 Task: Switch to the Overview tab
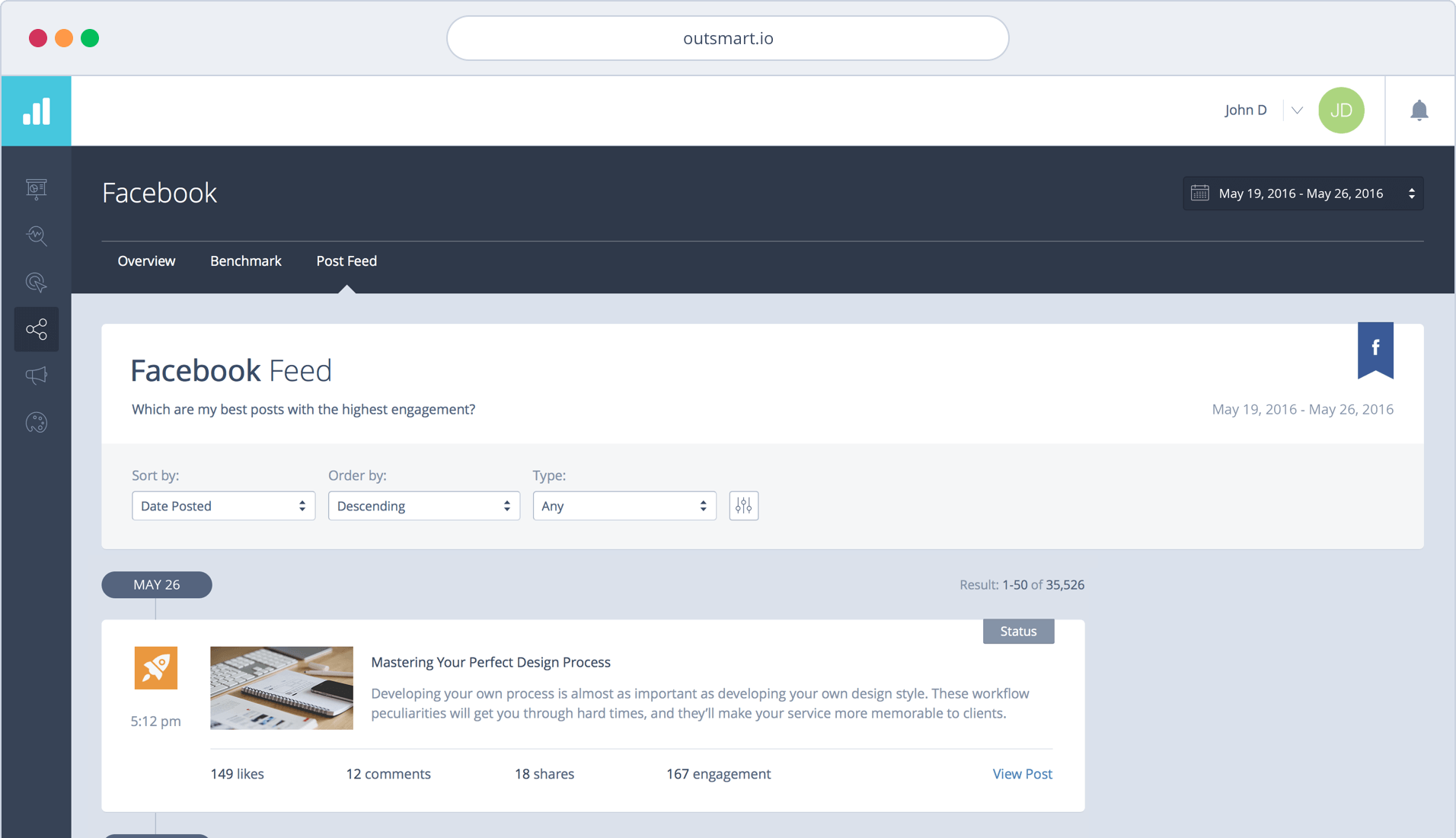(146, 261)
